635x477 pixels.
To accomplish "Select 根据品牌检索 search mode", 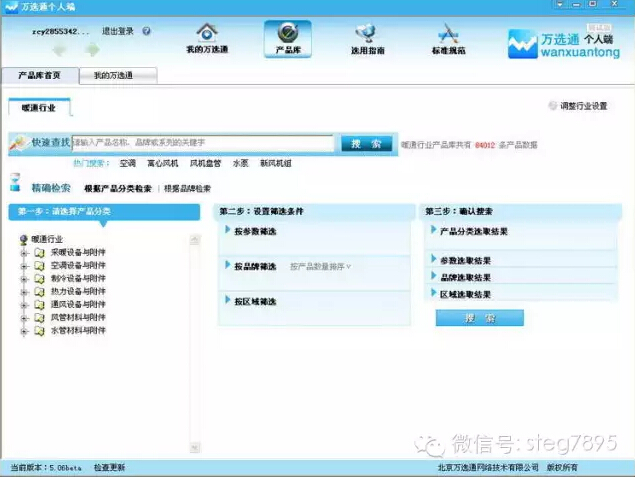I will [188, 188].
